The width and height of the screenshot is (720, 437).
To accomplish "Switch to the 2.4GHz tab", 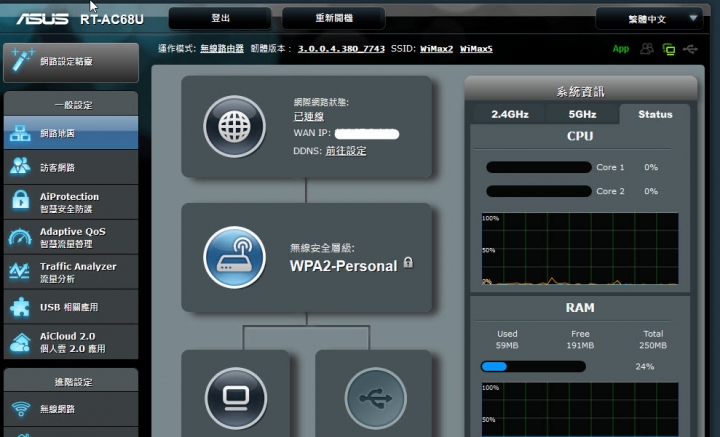I will click(510, 114).
